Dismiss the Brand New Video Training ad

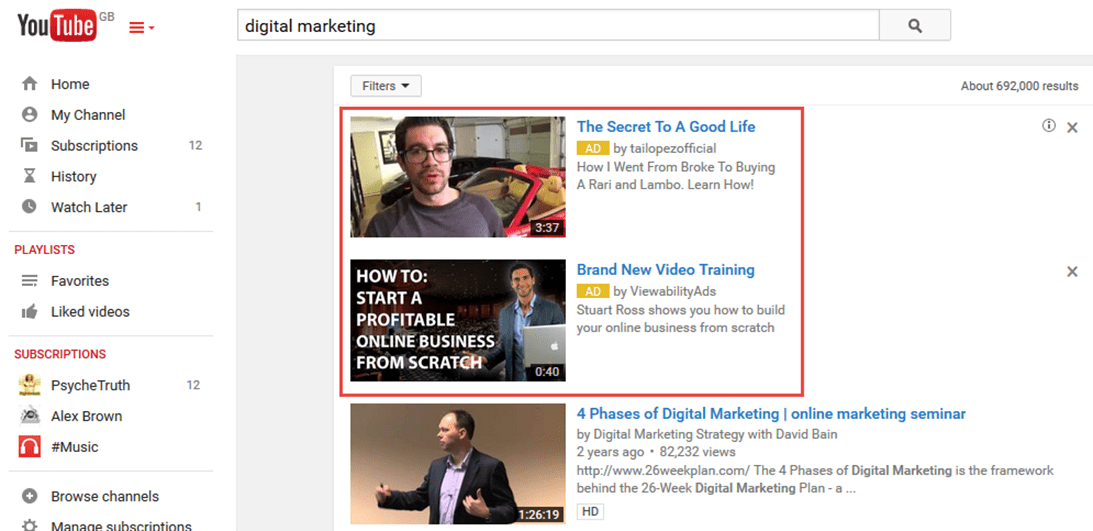tap(1072, 272)
